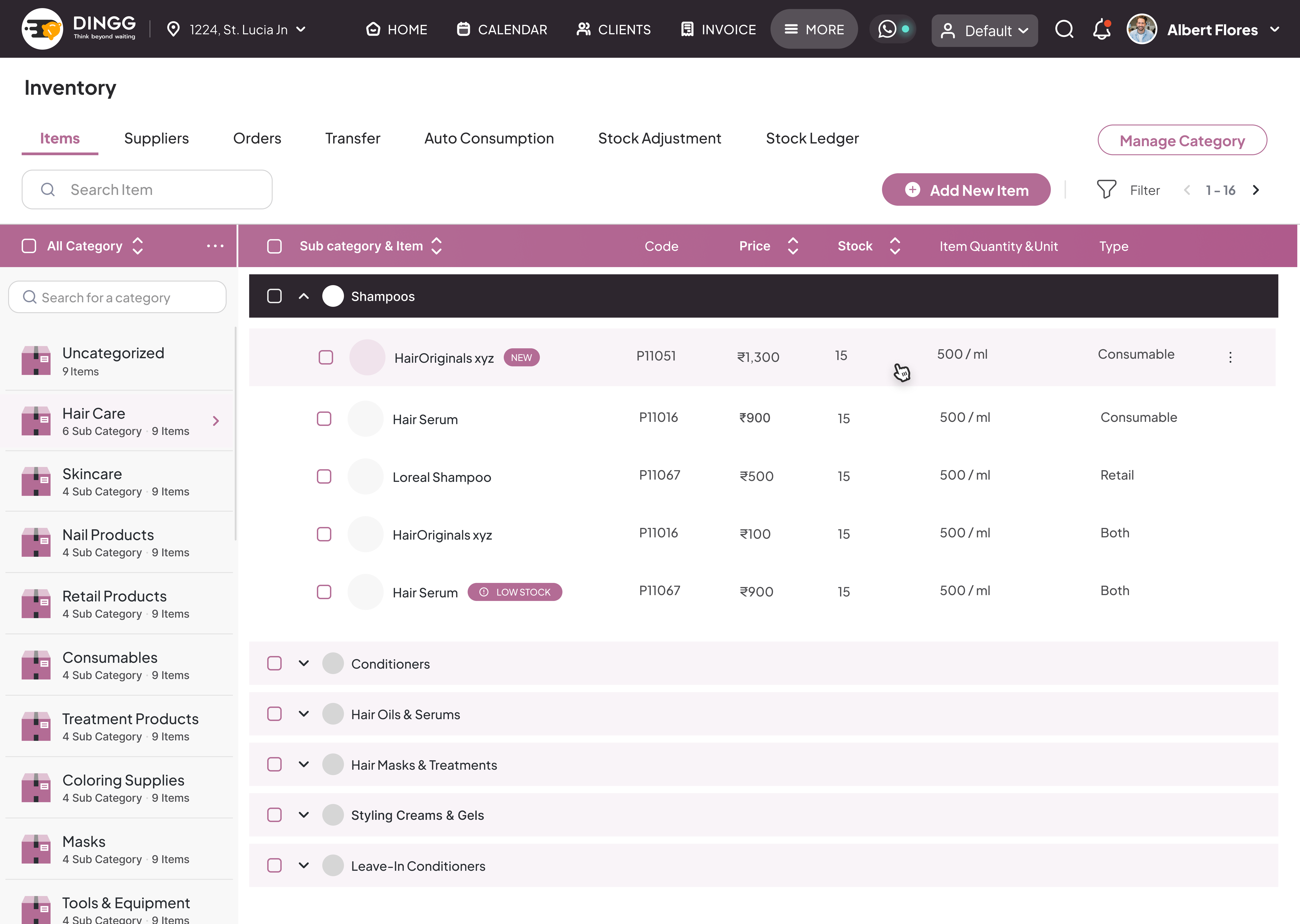Viewport: 1300px width, 924px height.
Task: Click the HOME icon in the navbar
Action: point(373,29)
